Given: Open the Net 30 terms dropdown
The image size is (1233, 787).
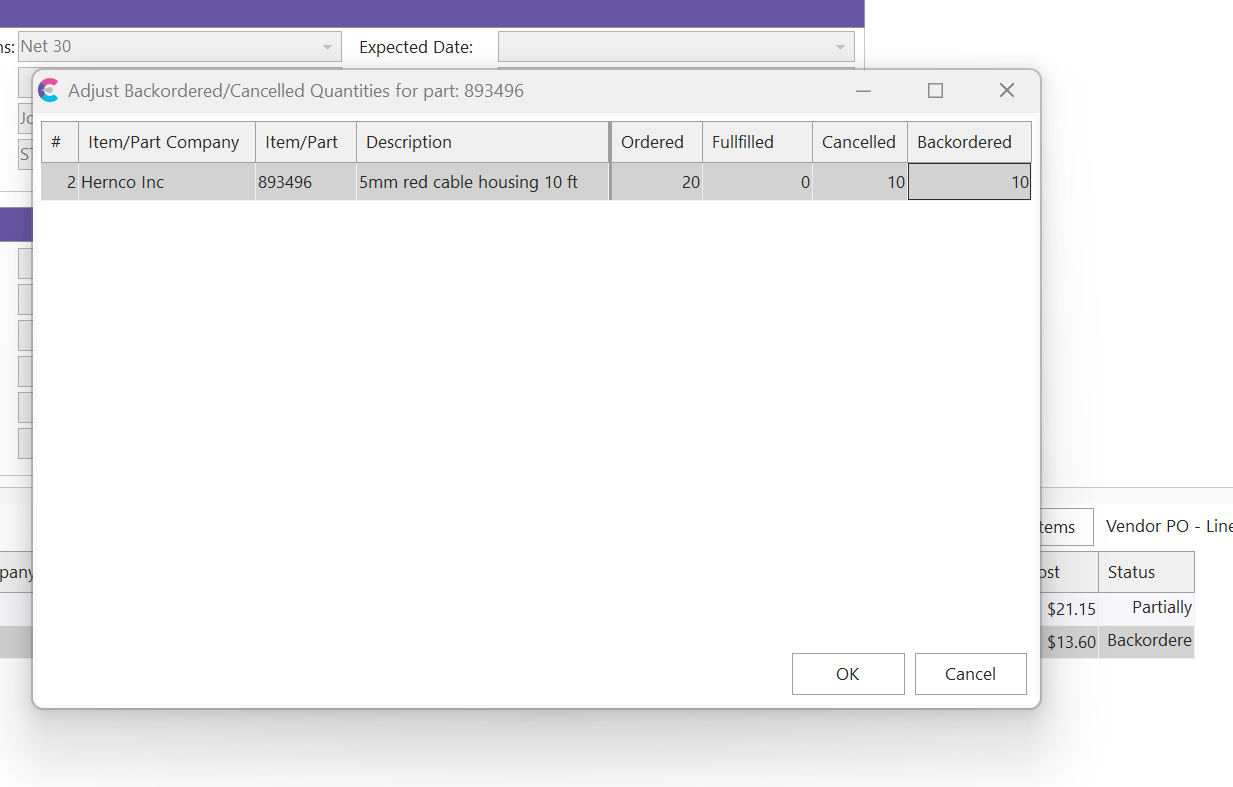Looking at the screenshot, I should [x=327, y=47].
